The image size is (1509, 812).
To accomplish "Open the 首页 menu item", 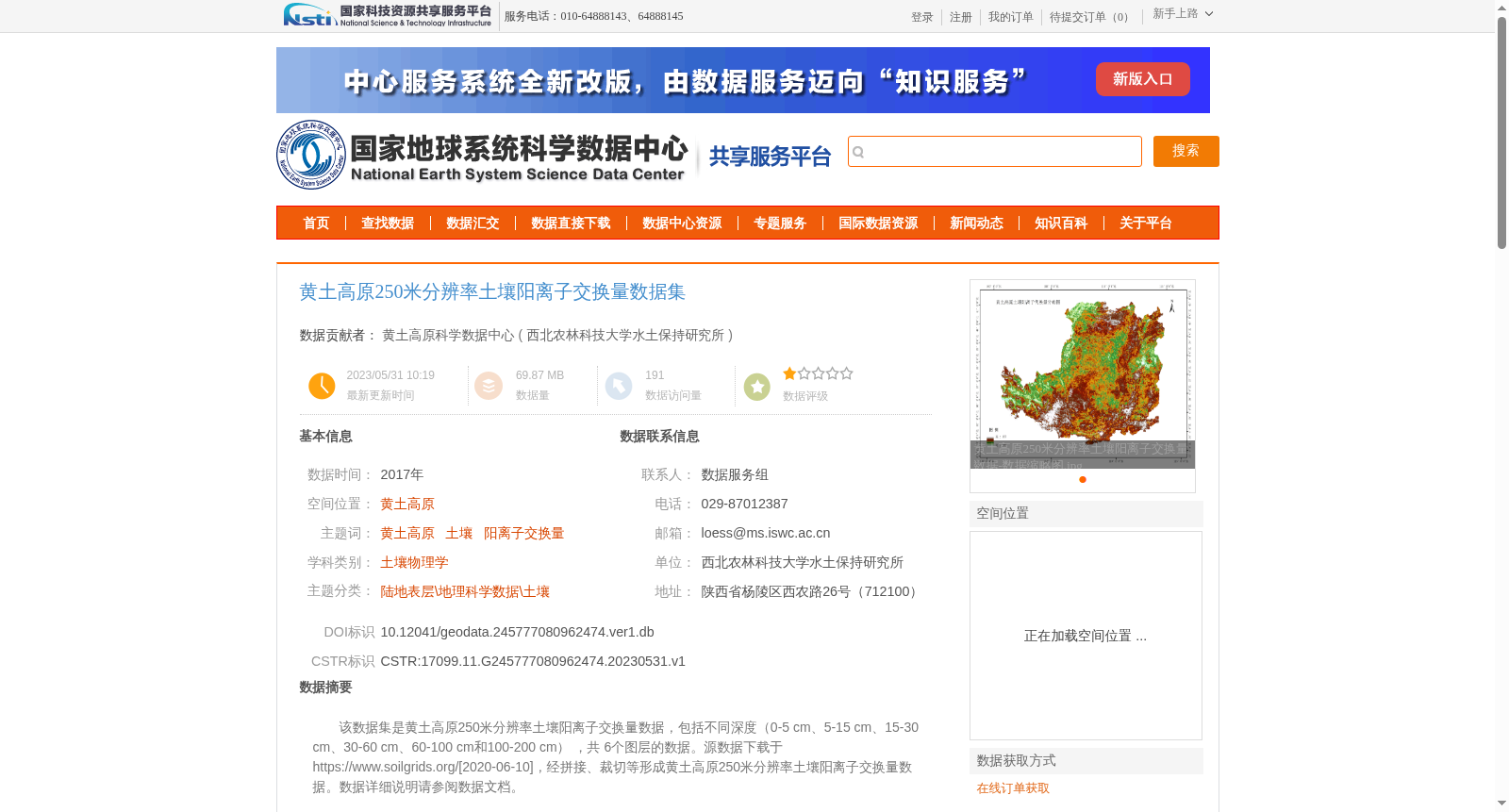I will click(316, 224).
